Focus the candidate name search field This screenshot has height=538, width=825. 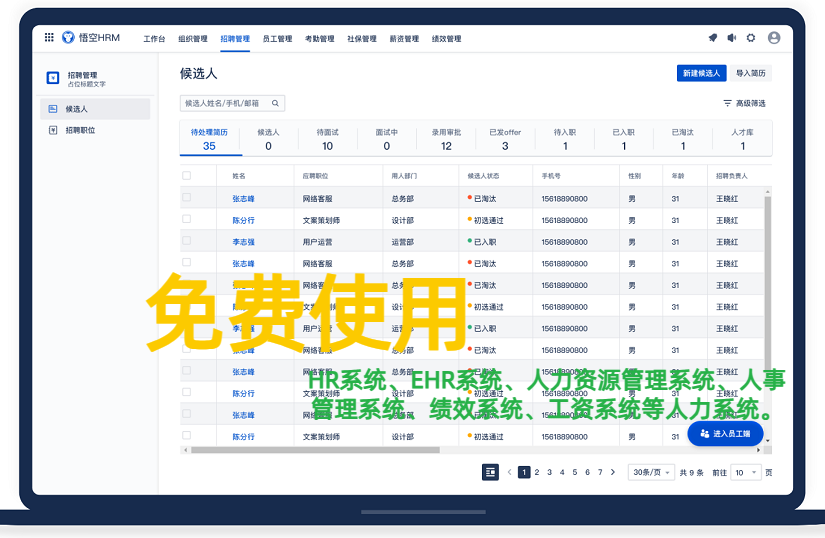click(225, 103)
